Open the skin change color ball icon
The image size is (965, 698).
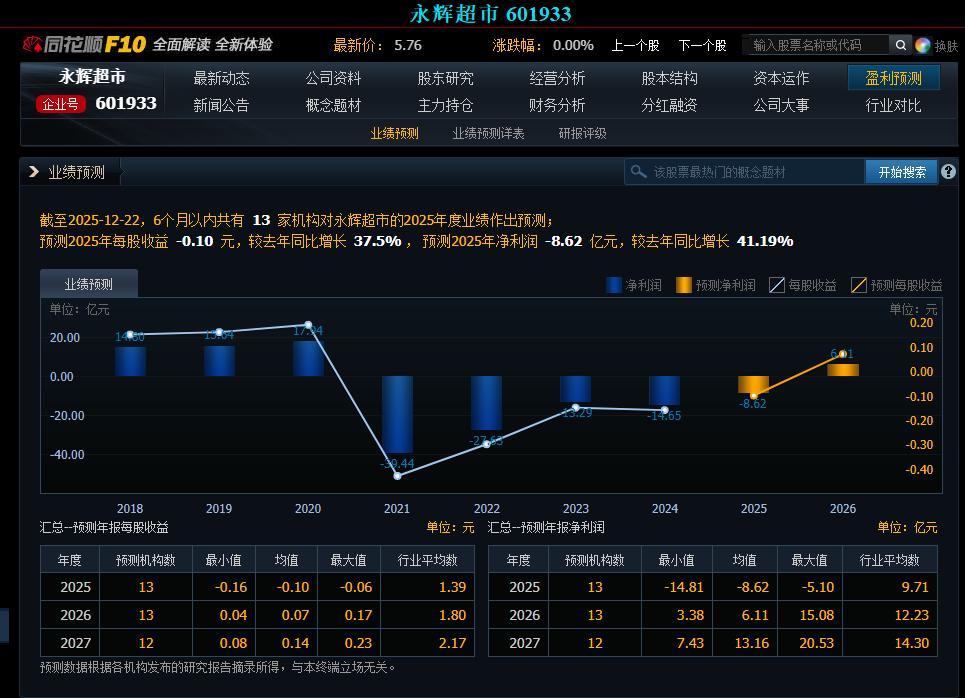(923, 46)
